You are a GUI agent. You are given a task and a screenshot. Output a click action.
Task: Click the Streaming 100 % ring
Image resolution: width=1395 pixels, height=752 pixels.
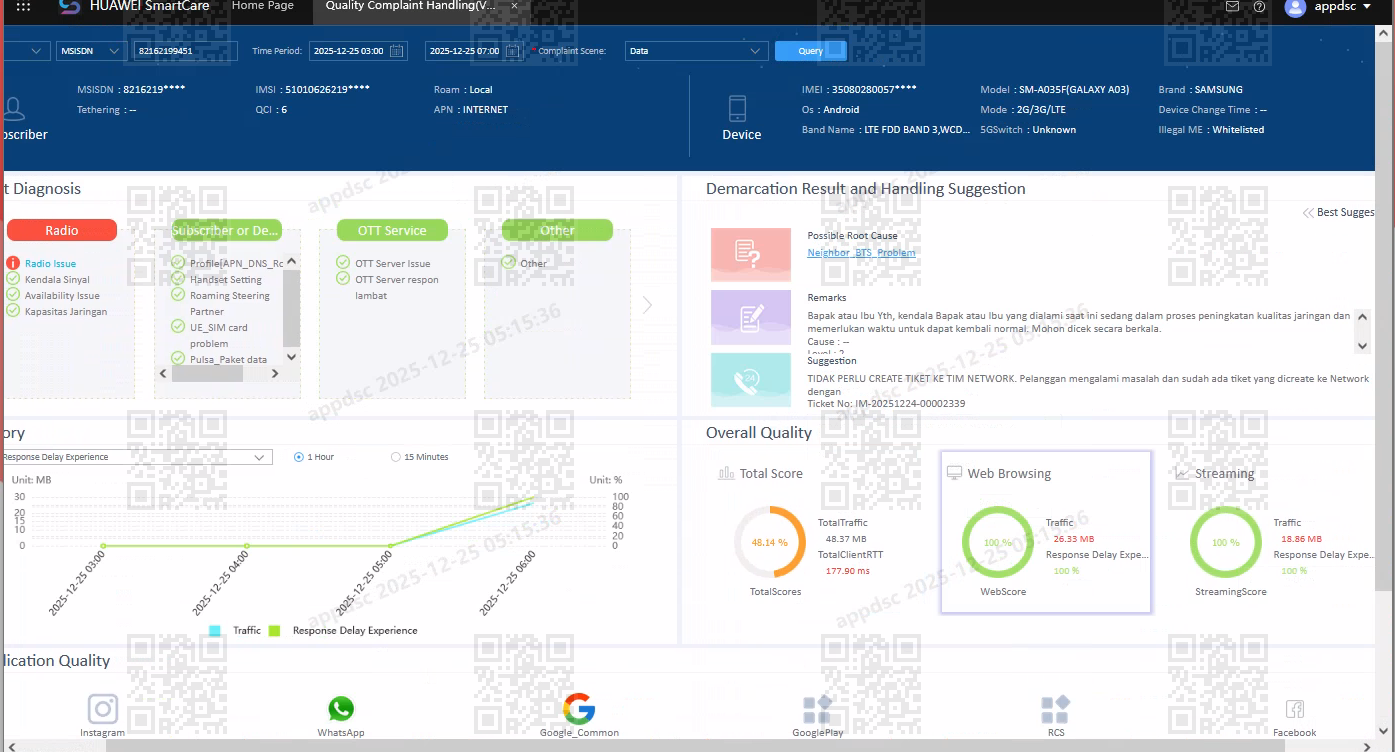pos(1226,542)
